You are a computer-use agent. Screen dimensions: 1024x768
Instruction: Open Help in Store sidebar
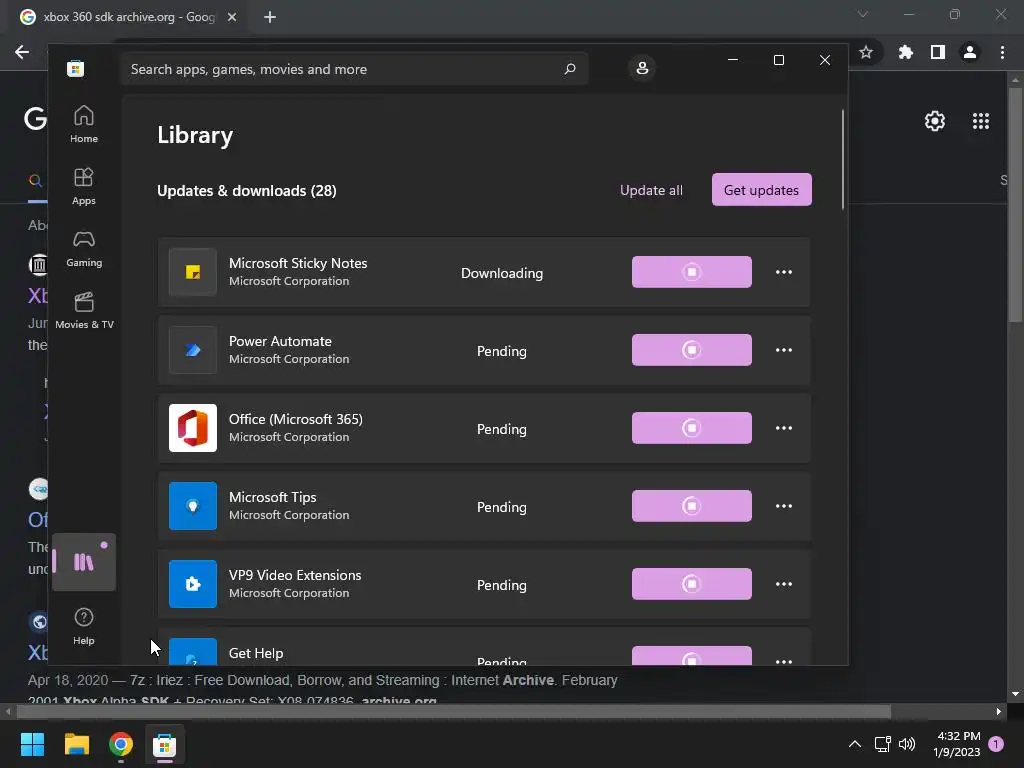pos(84,626)
